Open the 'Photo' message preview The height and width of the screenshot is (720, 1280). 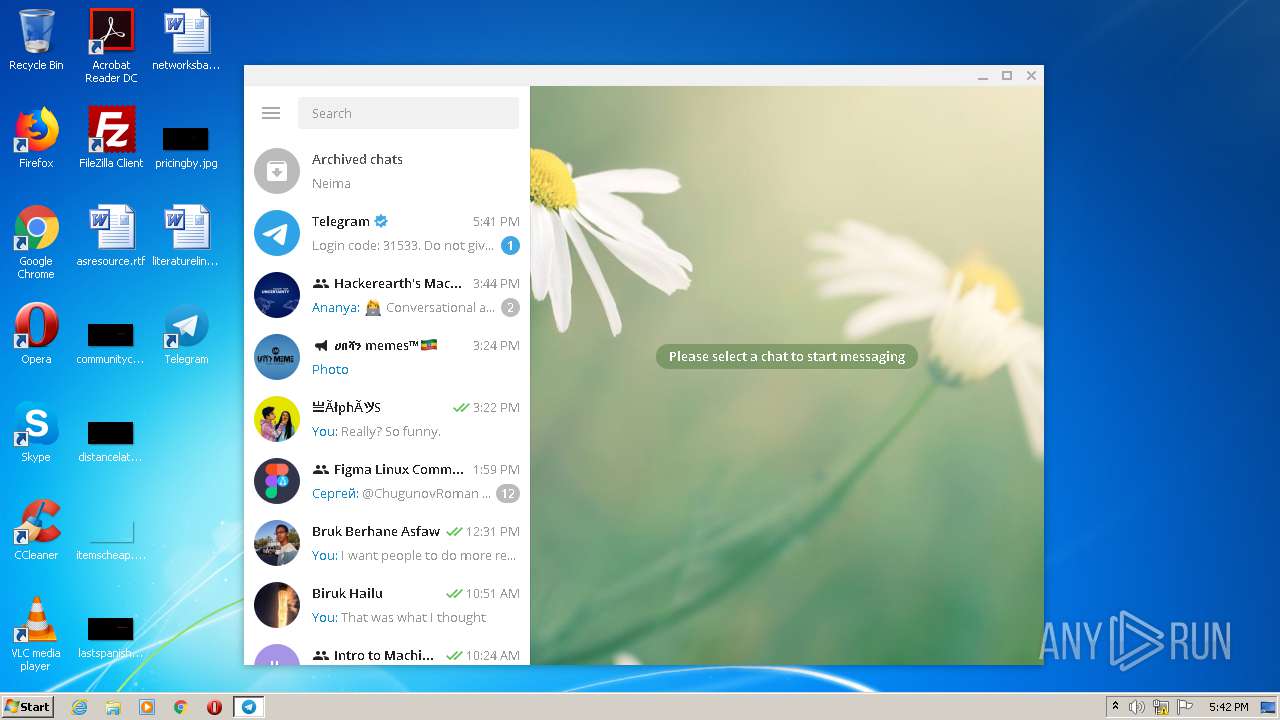coord(330,369)
